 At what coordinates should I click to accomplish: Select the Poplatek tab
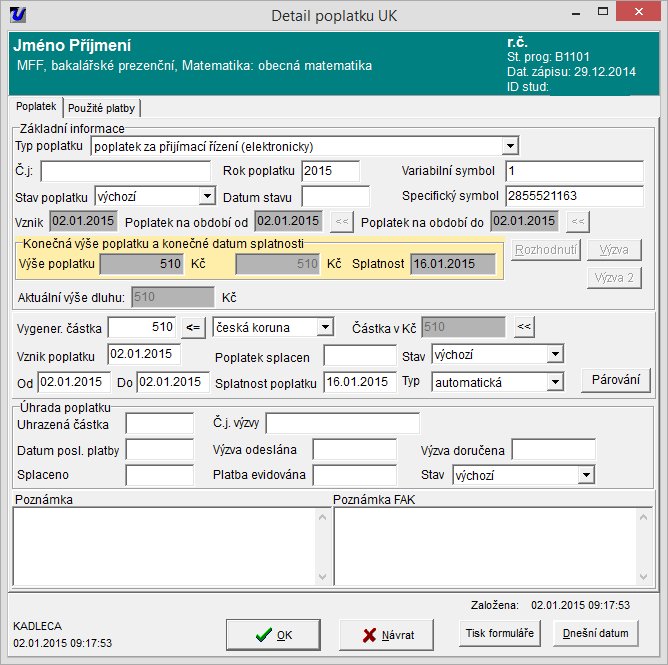point(36,107)
